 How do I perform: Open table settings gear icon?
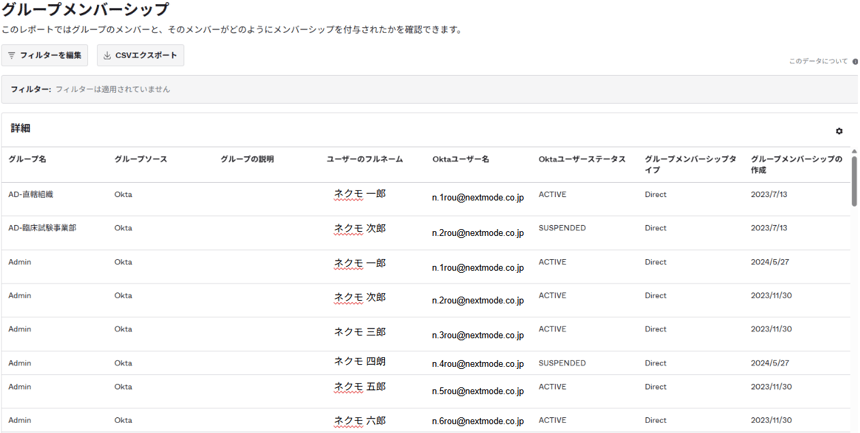tap(839, 131)
